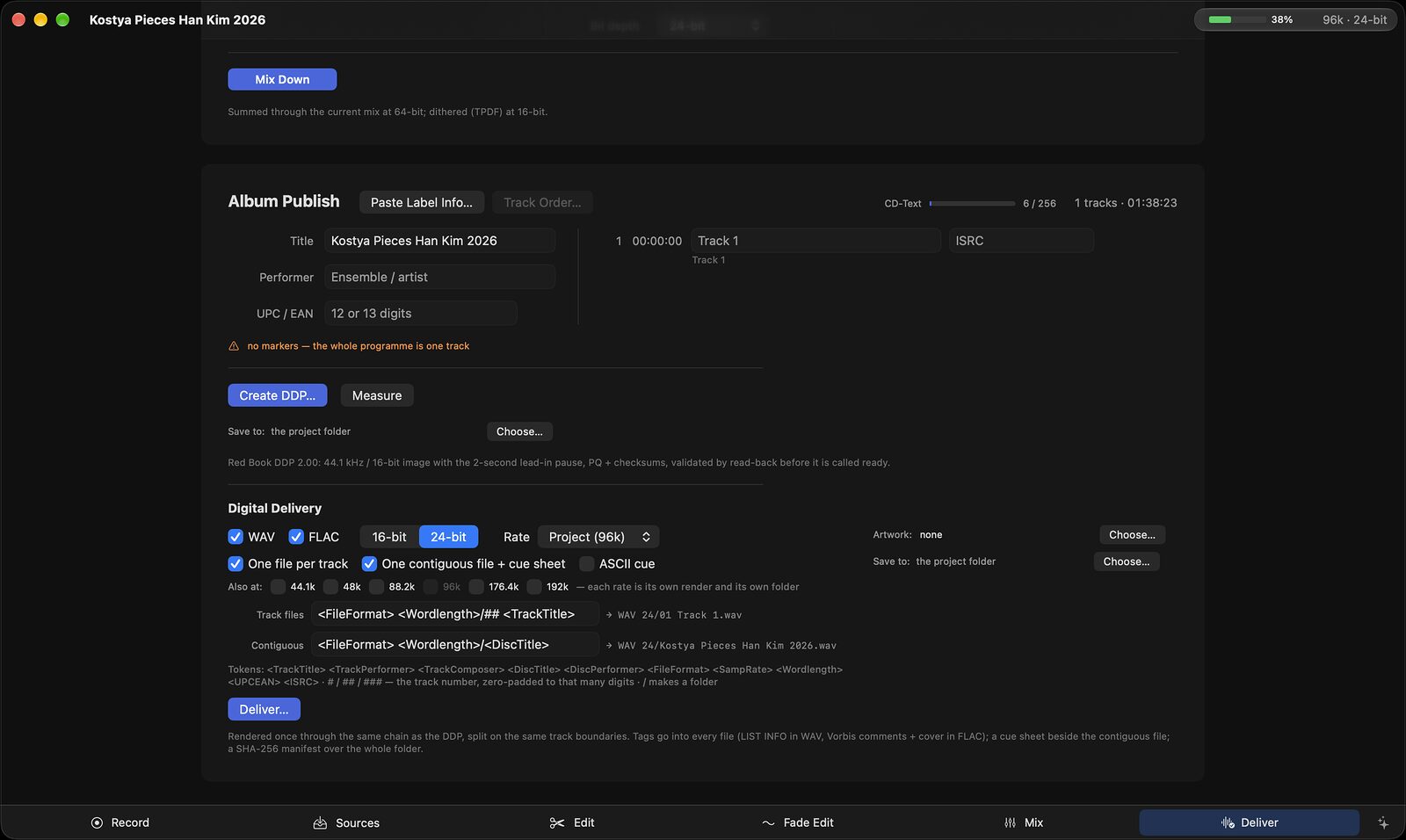Click the ISRC field
The image size is (1406, 840).
click(x=1021, y=241)
